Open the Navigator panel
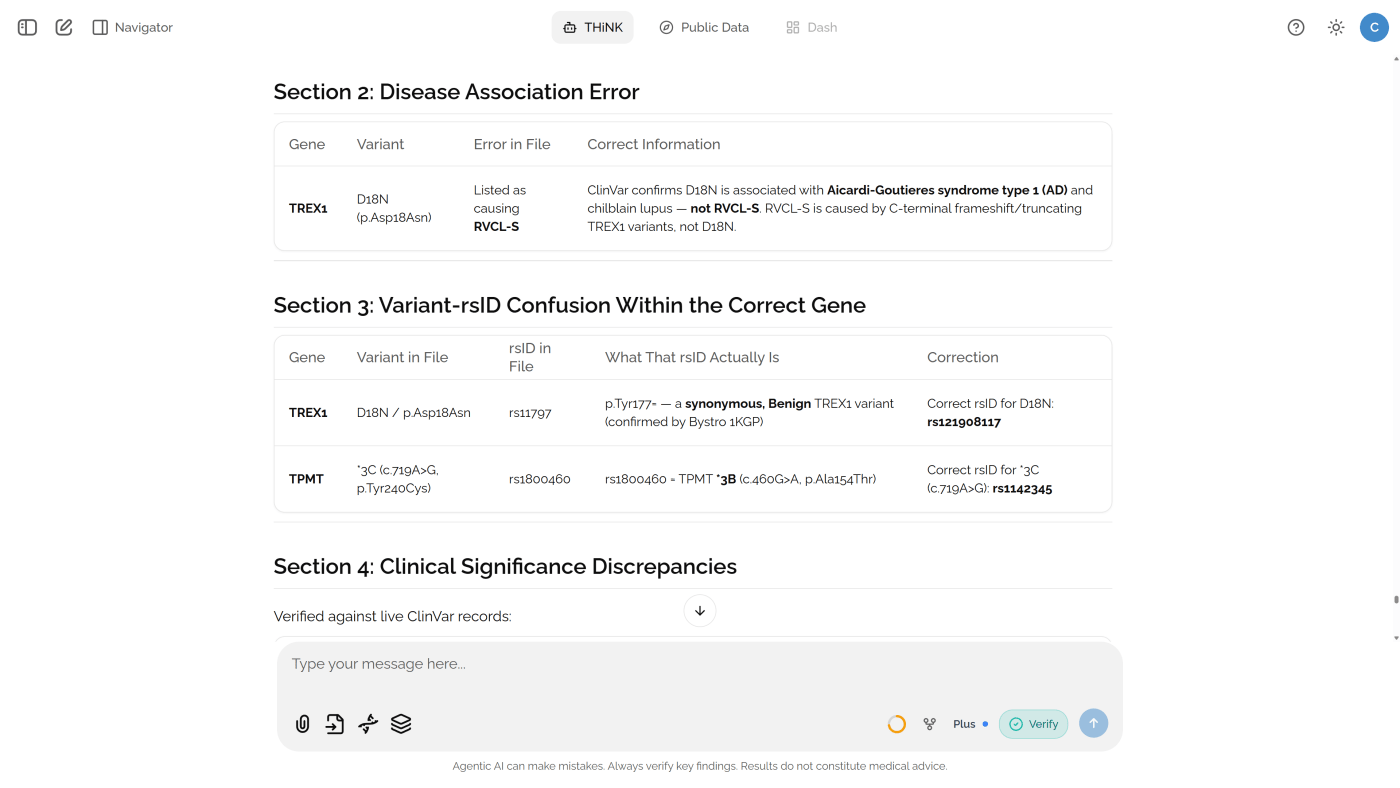This screenshot has width=1400, height=788. coord(132,27)
